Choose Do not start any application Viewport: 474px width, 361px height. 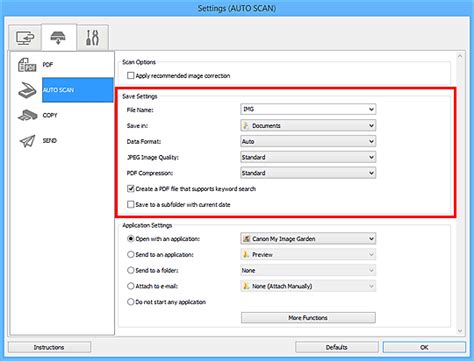click(x=130, y=302)
